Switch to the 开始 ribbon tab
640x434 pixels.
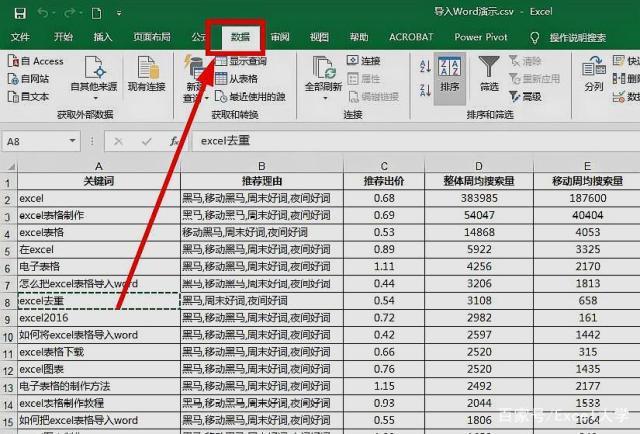point(63,37)
